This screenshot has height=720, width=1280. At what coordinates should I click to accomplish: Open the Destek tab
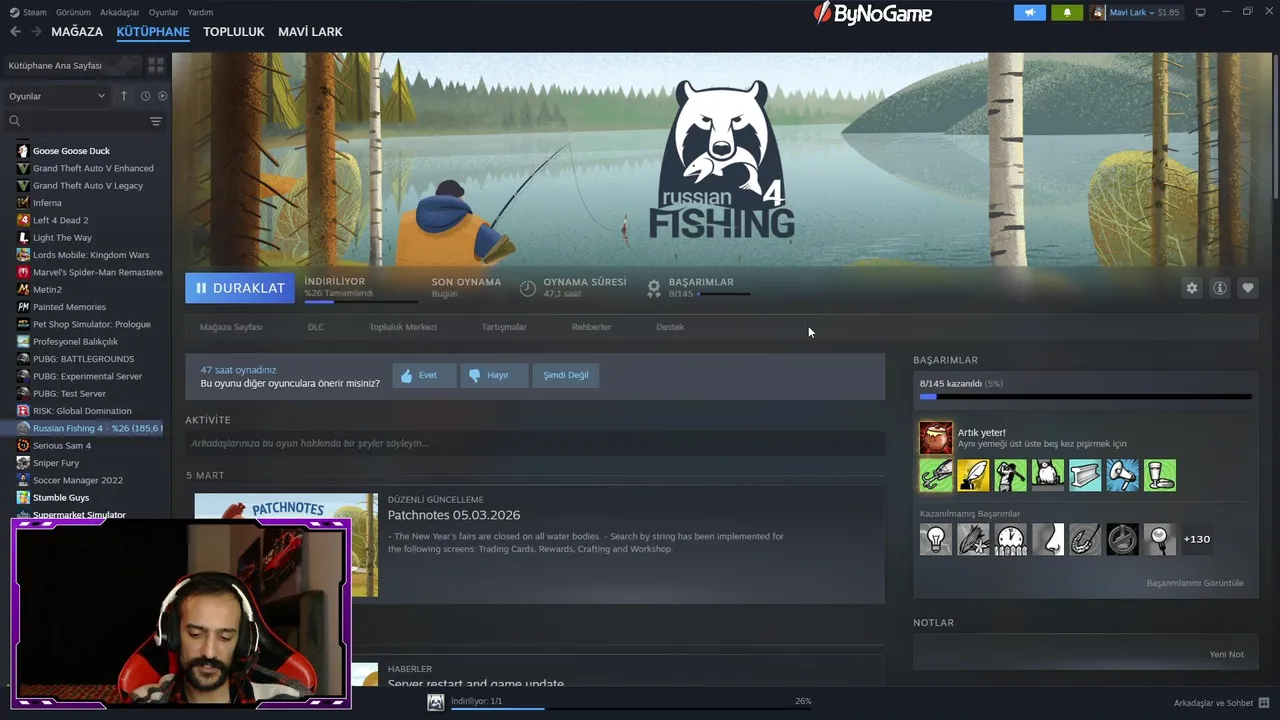click(x=670, y=327)
